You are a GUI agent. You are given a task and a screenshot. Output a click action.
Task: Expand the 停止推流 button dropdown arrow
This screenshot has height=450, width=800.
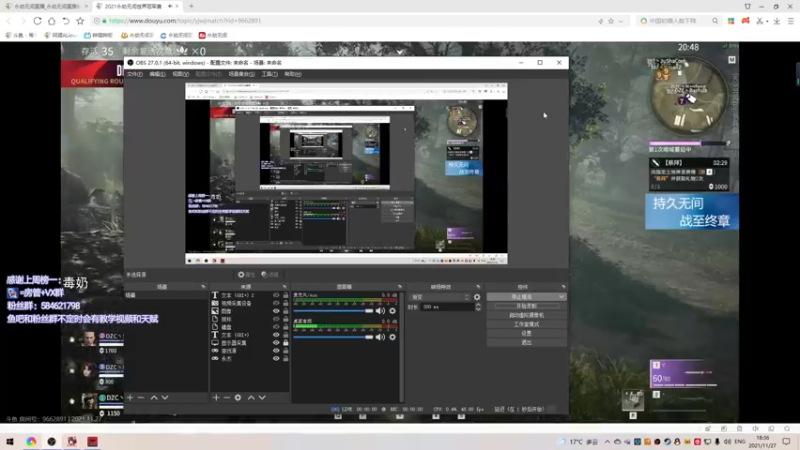click(562, 297)
